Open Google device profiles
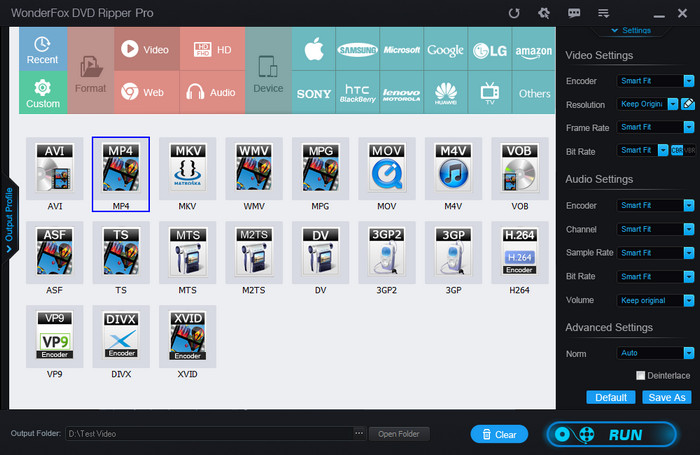 (446, 49)
